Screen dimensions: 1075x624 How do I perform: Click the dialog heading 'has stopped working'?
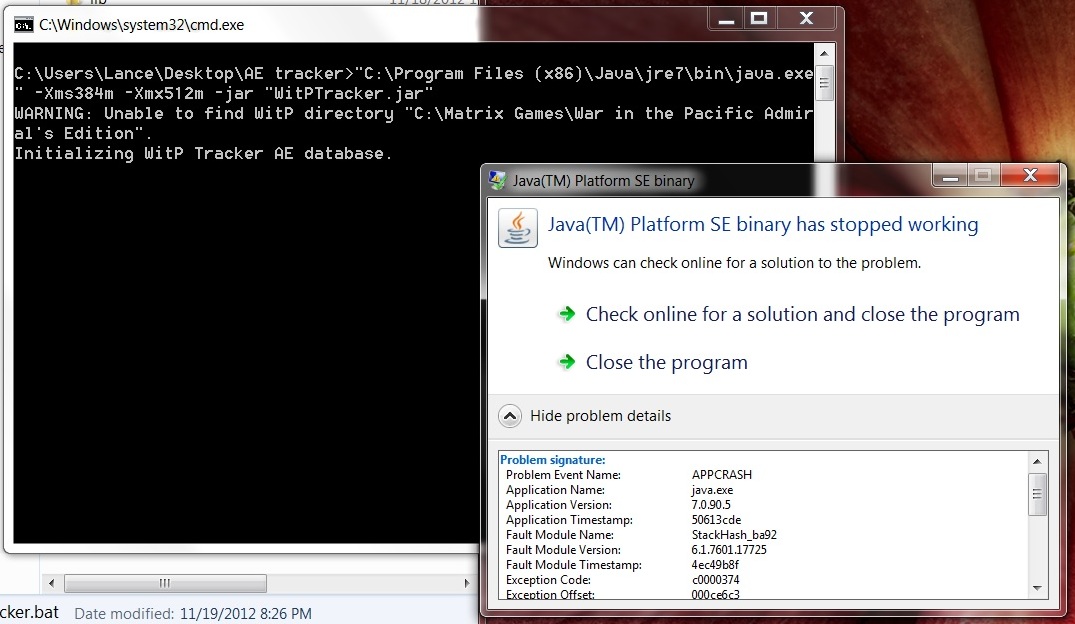click(x=763, y=224)
